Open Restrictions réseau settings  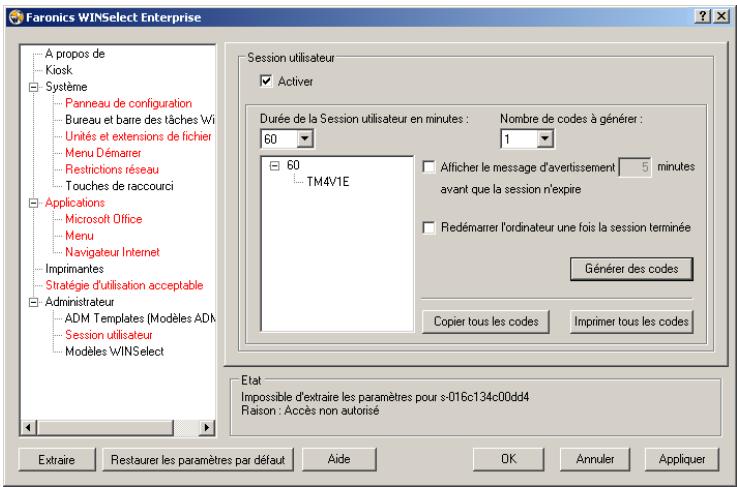point(112,169)
